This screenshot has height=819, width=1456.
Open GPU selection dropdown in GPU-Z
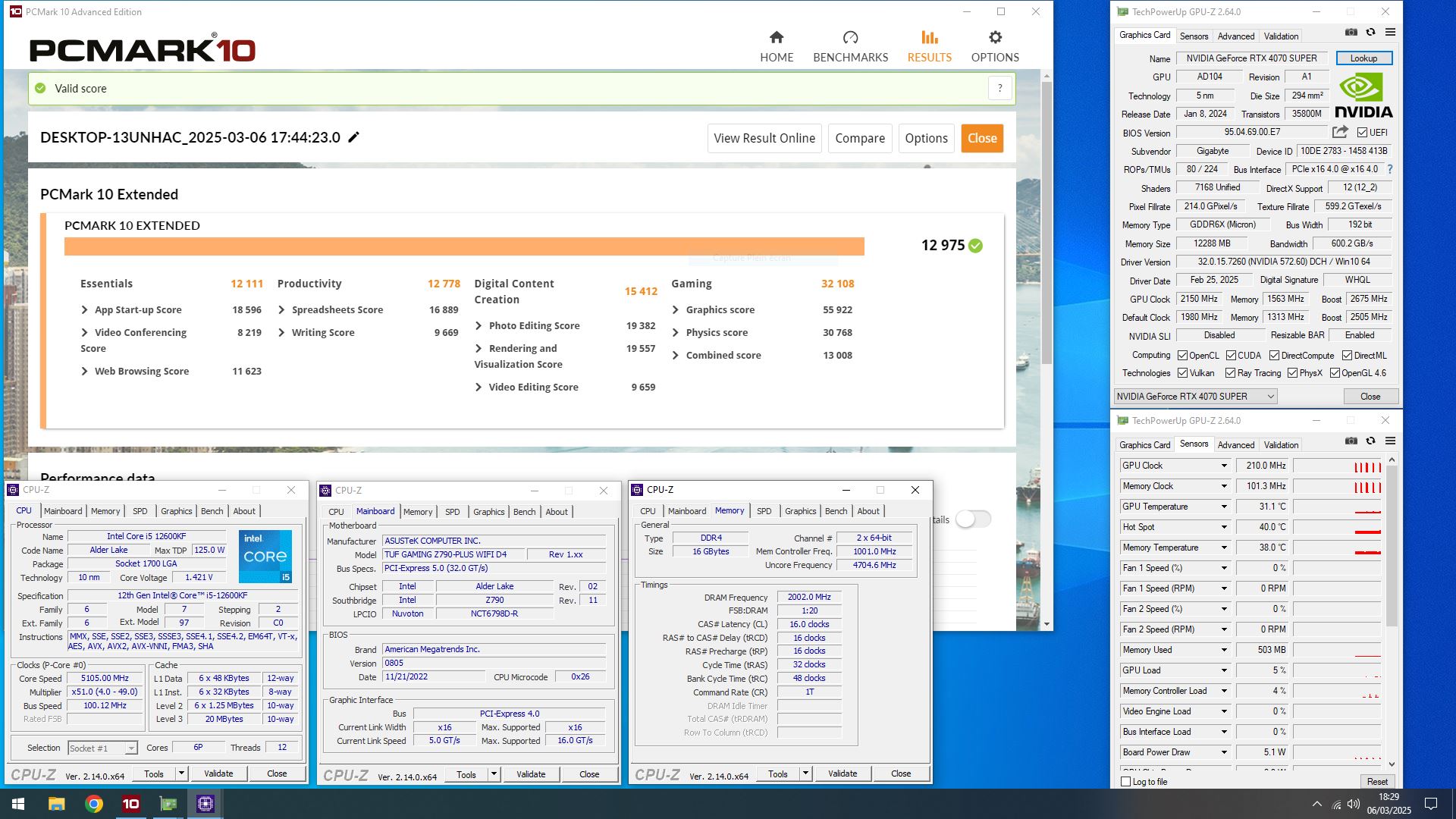coord(1195,397)
